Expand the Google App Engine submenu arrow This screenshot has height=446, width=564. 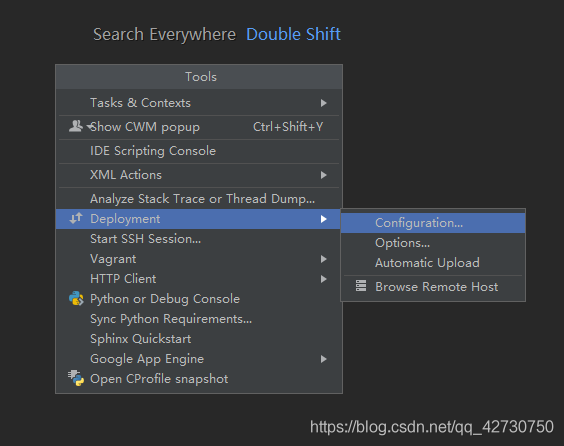click(x=323, y=359)
